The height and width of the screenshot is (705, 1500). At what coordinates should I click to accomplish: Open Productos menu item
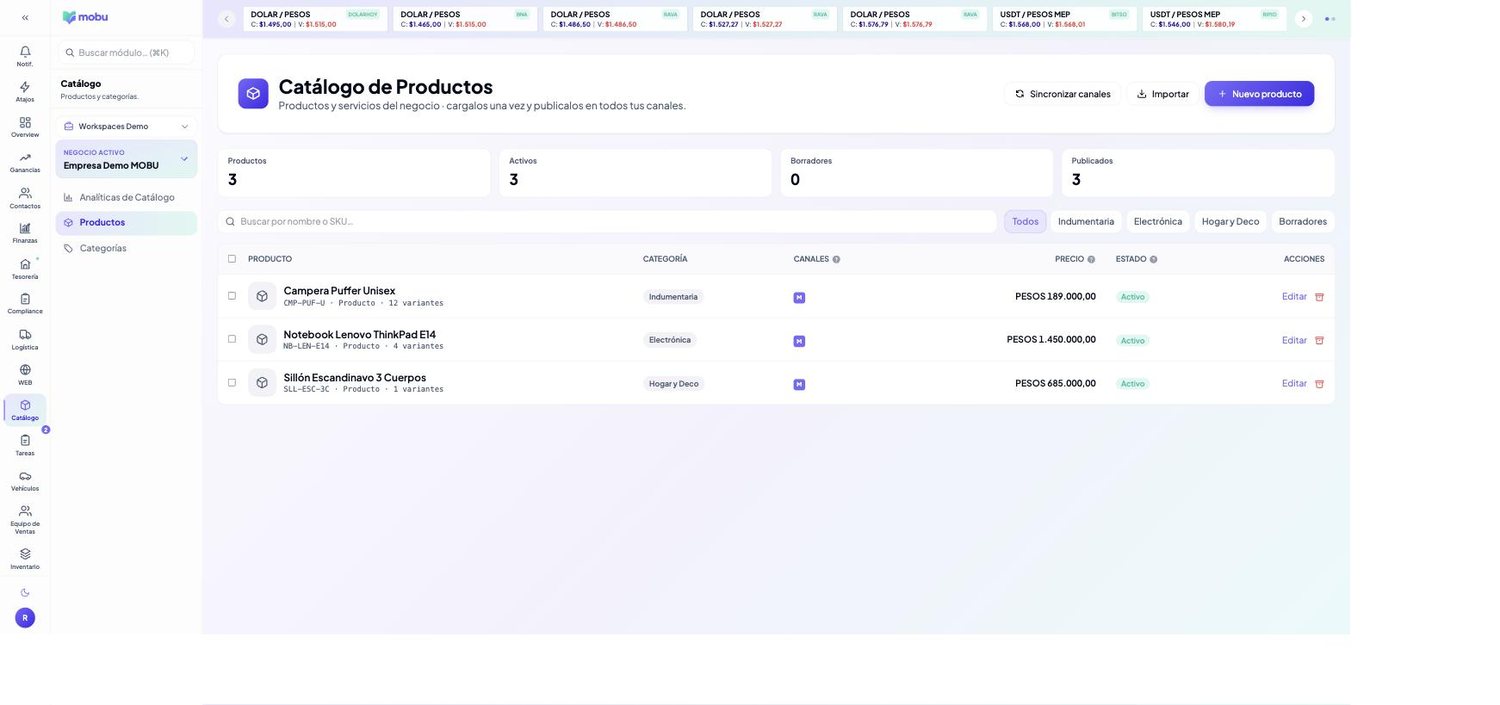click(x=126, y=223)
